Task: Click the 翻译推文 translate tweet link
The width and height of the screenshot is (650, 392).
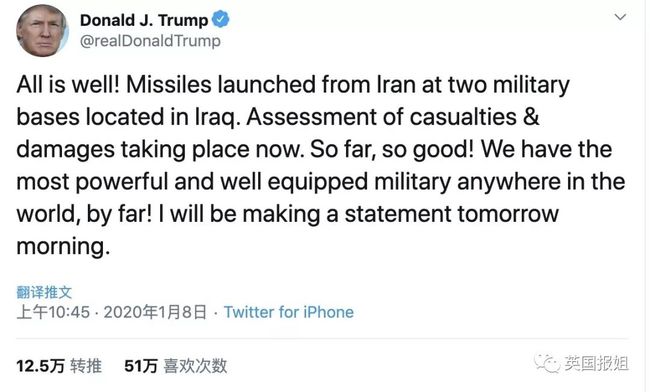Action: 44,292
